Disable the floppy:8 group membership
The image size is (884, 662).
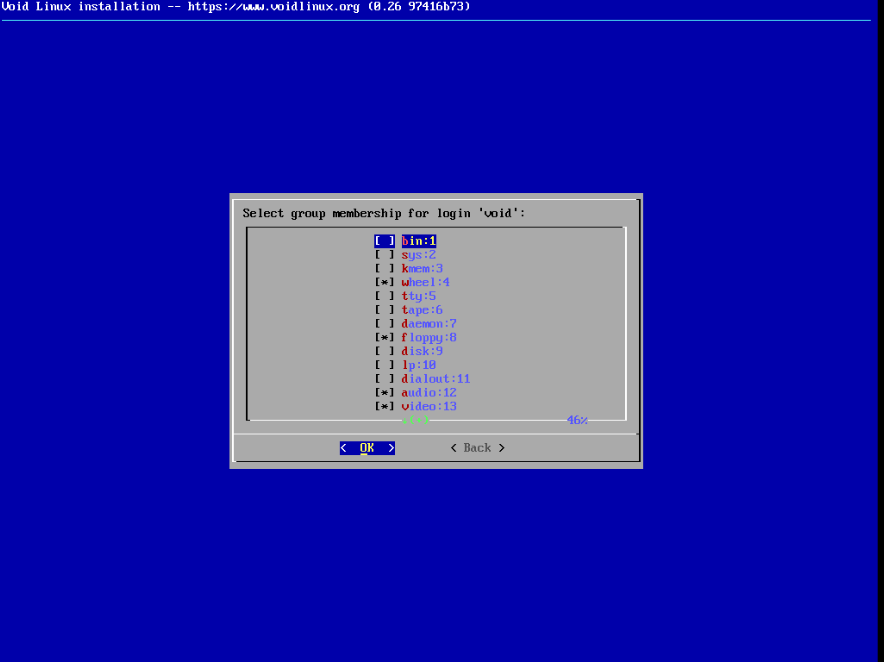384,337
